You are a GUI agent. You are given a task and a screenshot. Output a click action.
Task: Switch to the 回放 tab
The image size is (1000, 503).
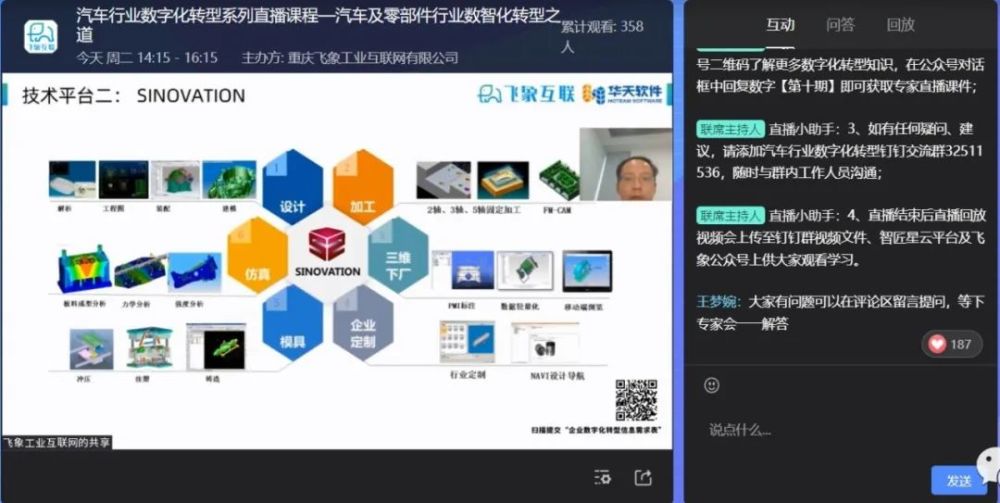(x=901, y=25)
